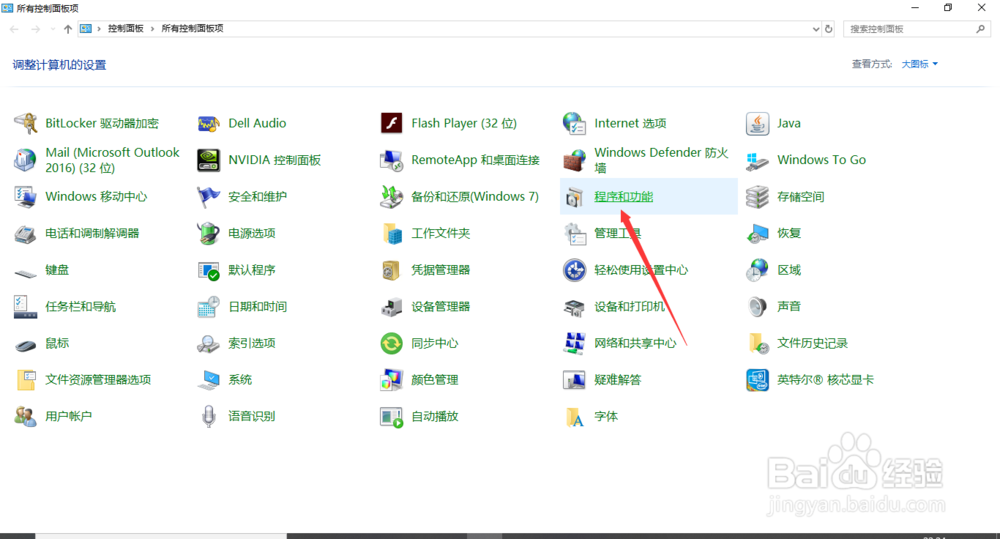
Task: Click the RemoteApp 和桌面连接 icon
Action: (x=392, y=160)
